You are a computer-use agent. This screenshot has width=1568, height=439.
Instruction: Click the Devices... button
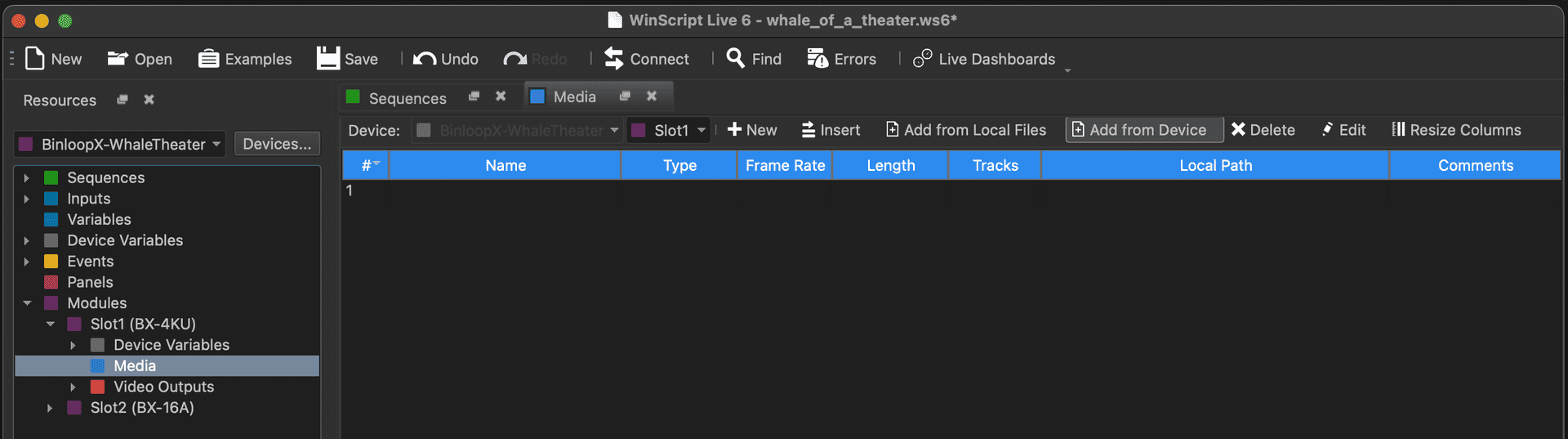coord(277,144)
